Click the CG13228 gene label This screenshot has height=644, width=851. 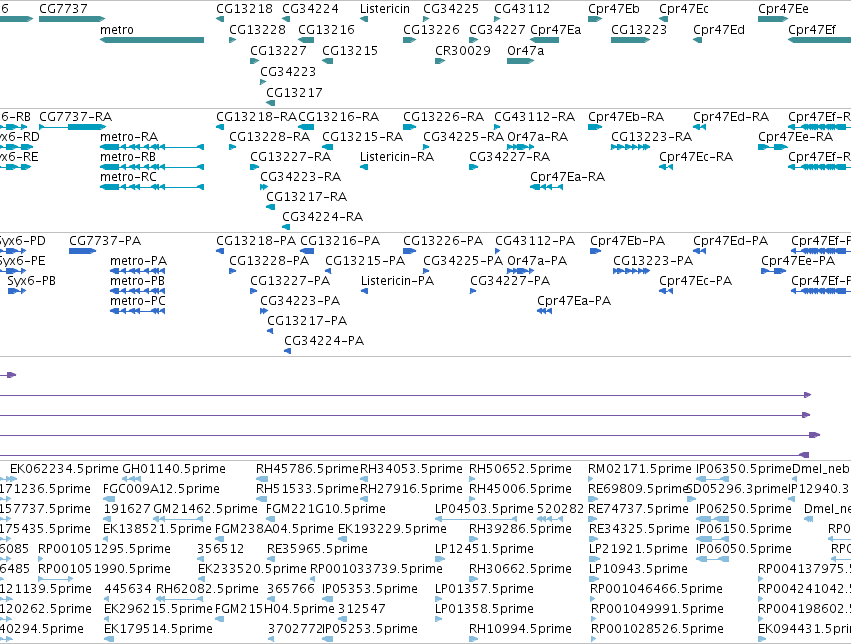click(x=257, y=30)
